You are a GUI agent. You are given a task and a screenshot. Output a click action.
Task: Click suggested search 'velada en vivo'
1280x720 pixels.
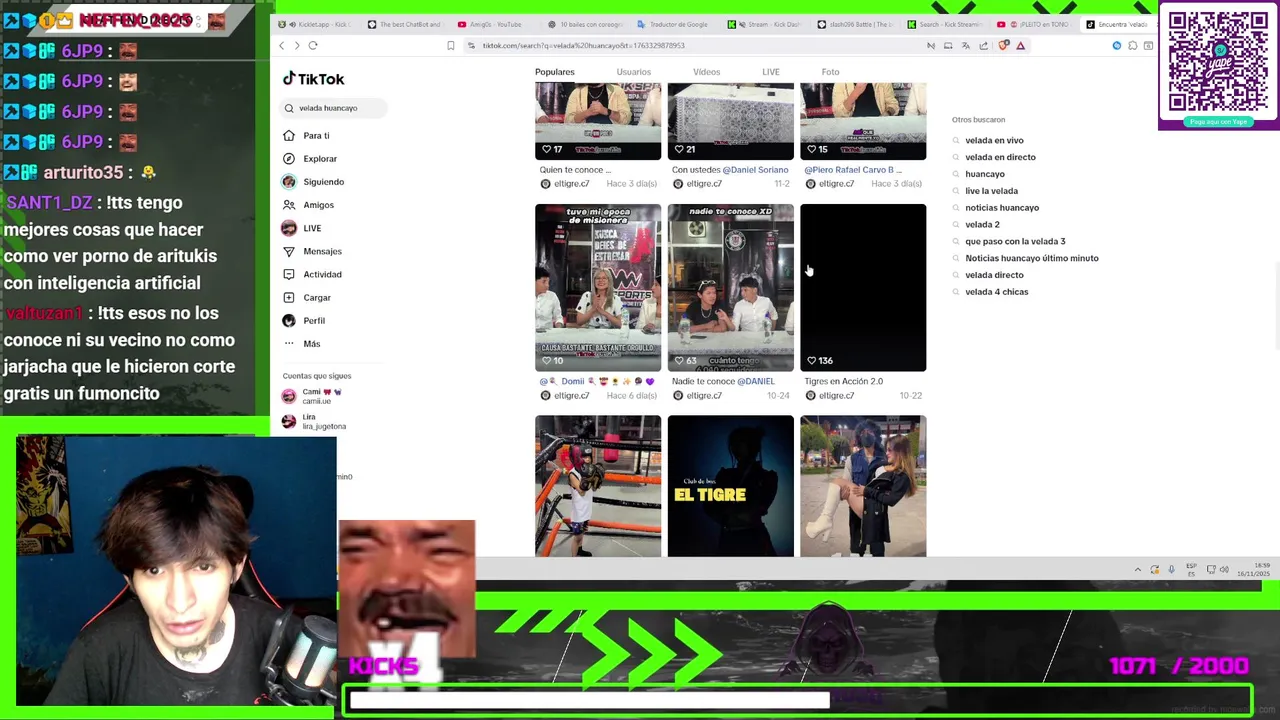click(994, 141)
